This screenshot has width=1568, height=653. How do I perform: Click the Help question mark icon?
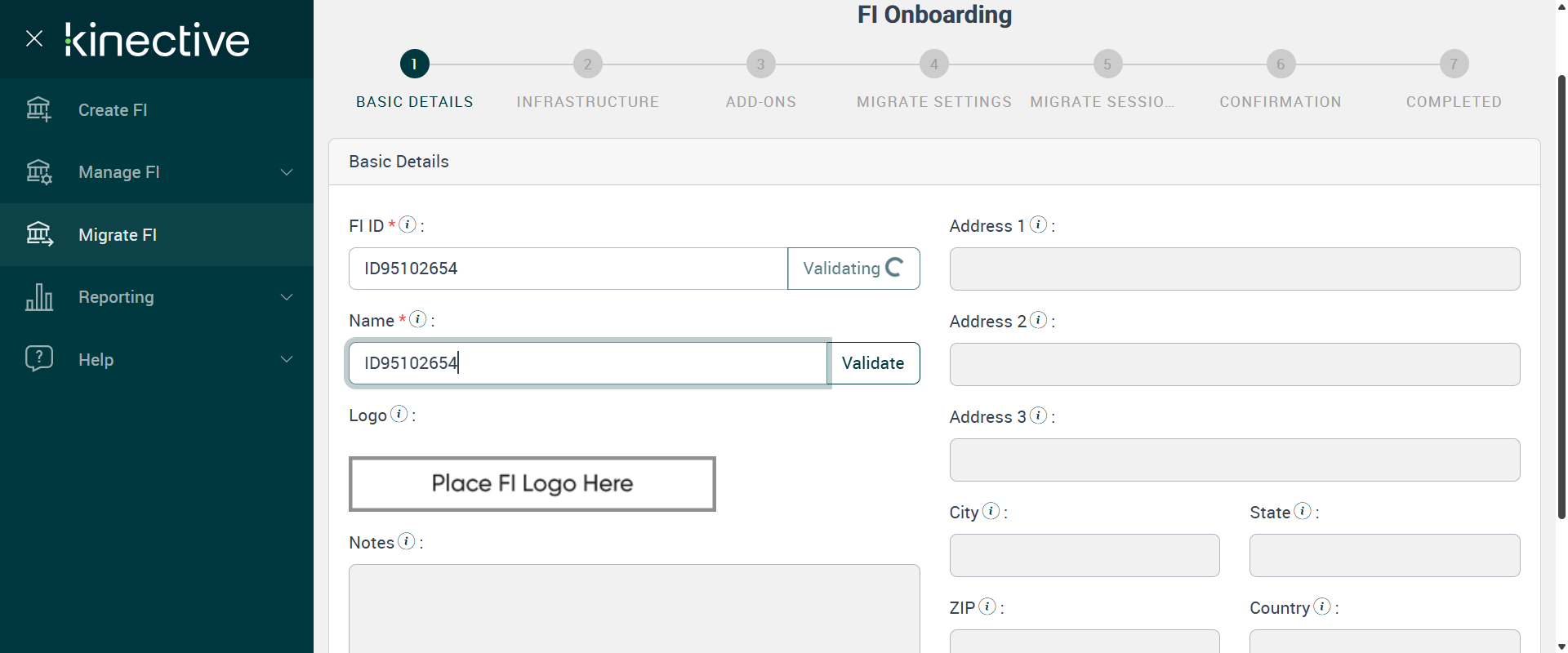(38, 359)
